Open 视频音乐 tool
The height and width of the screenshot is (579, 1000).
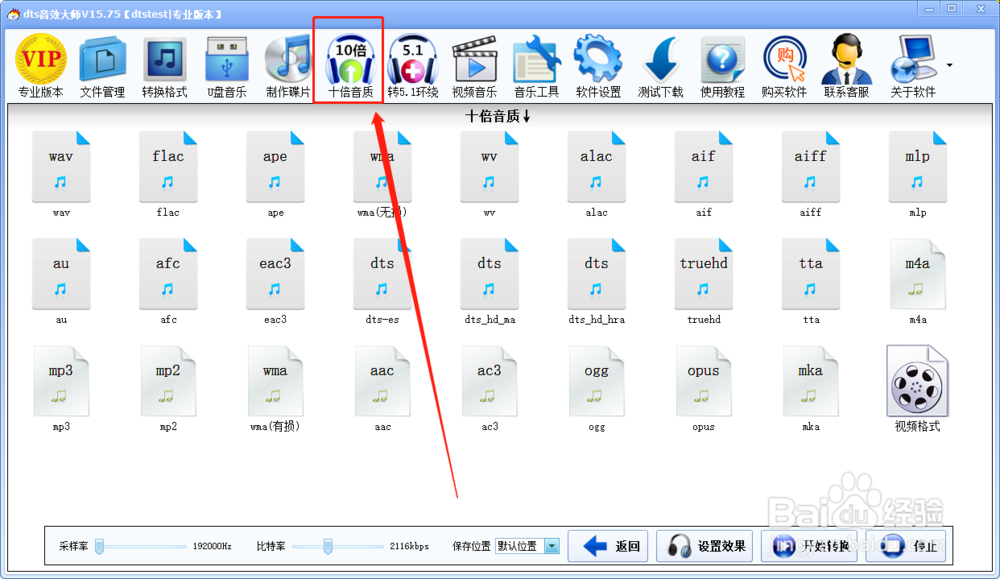click(474, 66)
